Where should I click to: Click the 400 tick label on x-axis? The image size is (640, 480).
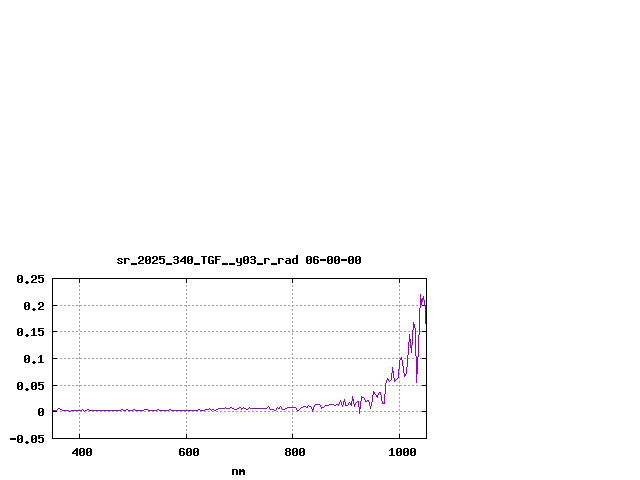coord(80,452)
